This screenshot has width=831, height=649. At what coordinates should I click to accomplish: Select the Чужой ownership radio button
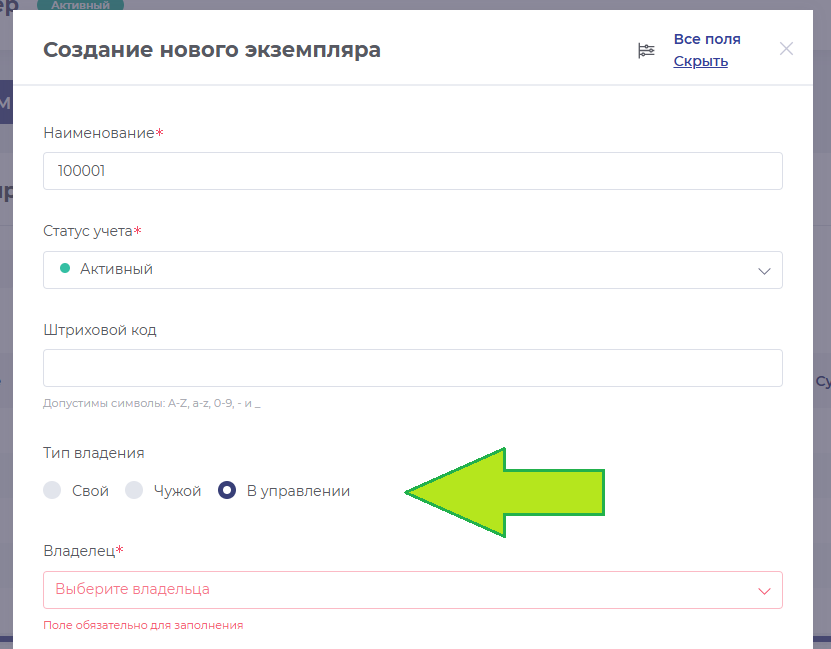tap(134, 491)
